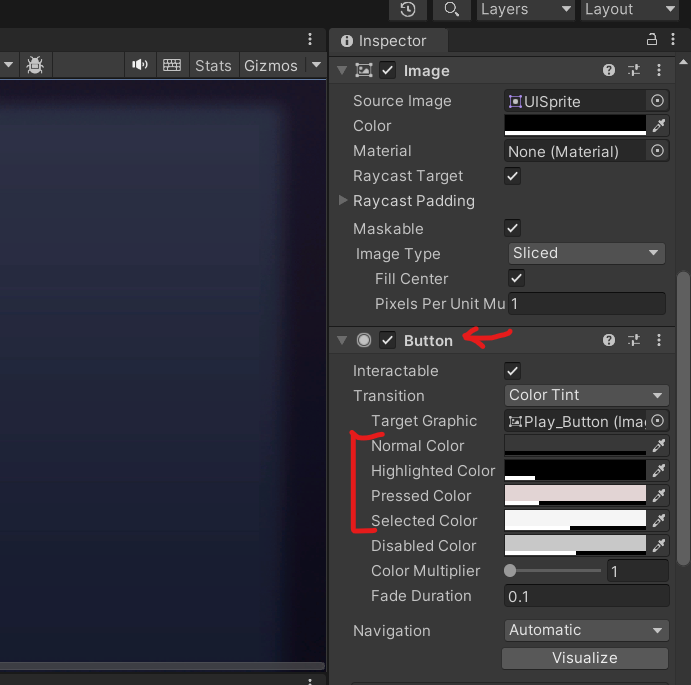The height and width of the screenshot is (685, 691).
Task: Toggle the Gizmos button
Action: (x=271, y=65)
